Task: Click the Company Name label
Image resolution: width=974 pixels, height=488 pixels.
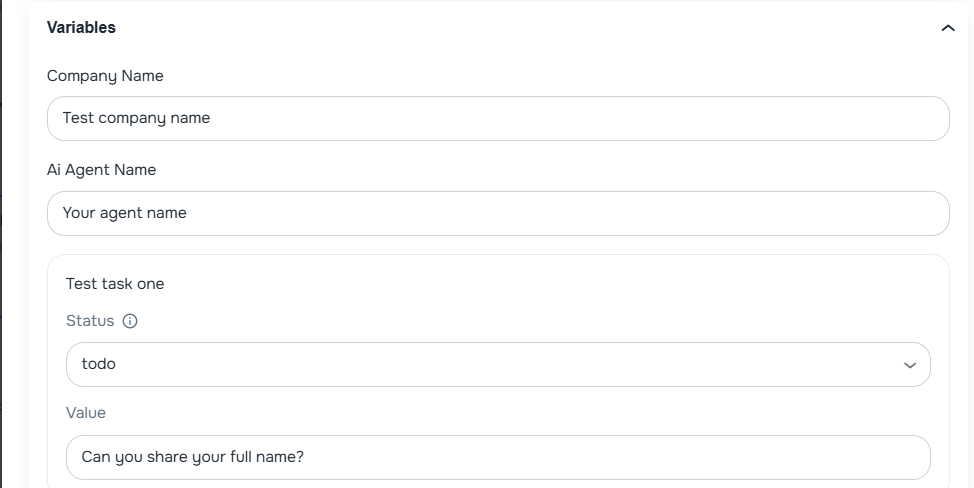Action: [105, 76]
